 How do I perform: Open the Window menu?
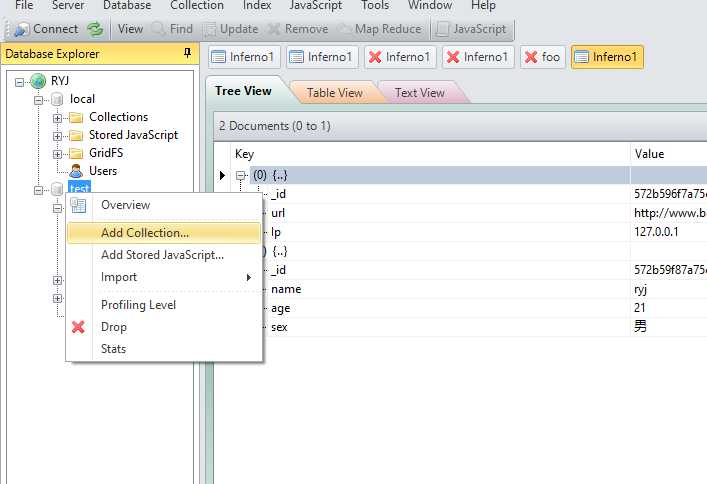(x=430, y=5)
